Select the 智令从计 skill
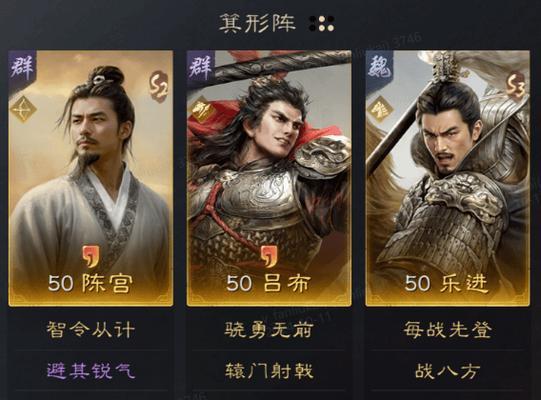The height and width of the screenshot is (400, 541). pos(91,330)
